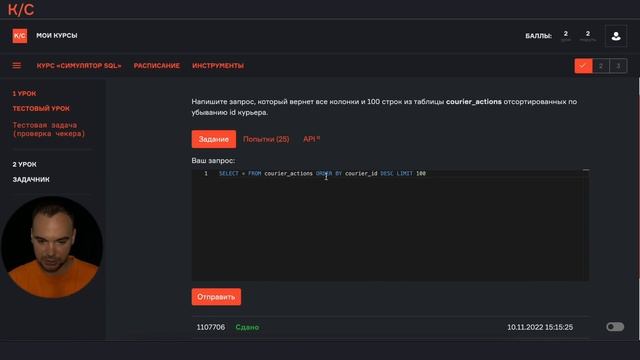Select 2 УРОК in sidebar
Viewport: 640px width, 360px height.
[x=24, y=164]
